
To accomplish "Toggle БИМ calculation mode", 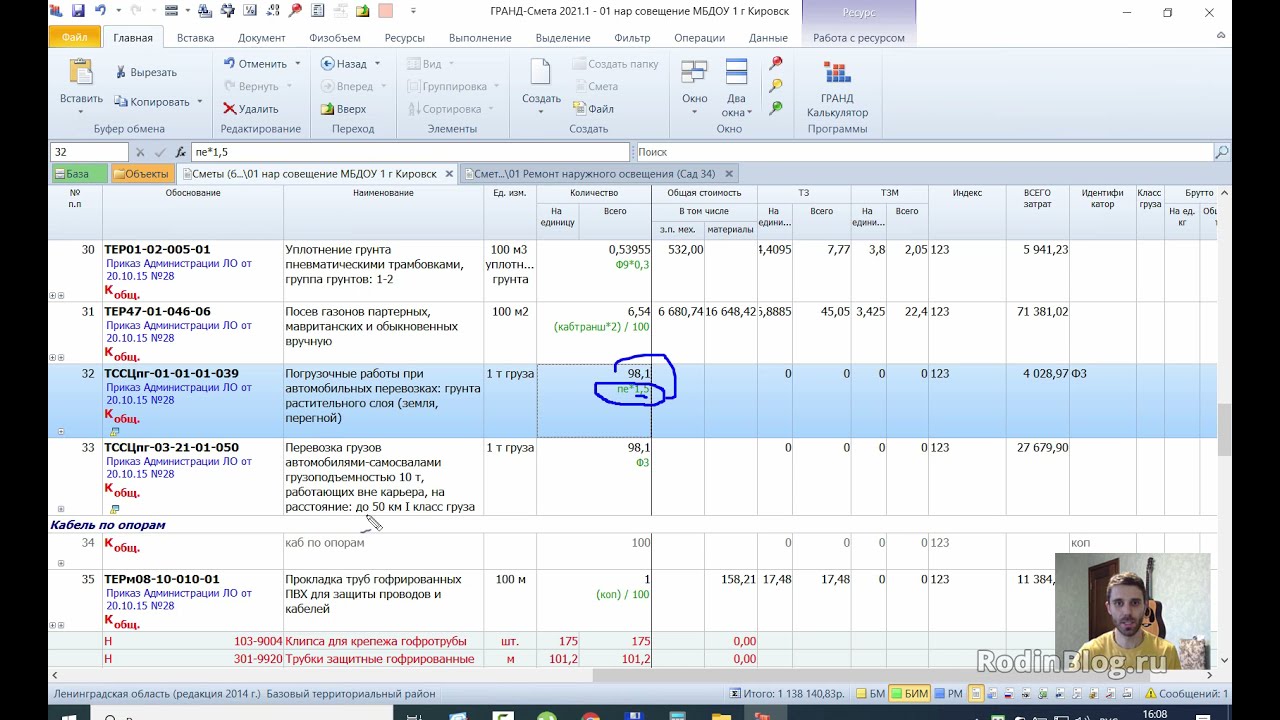I will 910,694.
